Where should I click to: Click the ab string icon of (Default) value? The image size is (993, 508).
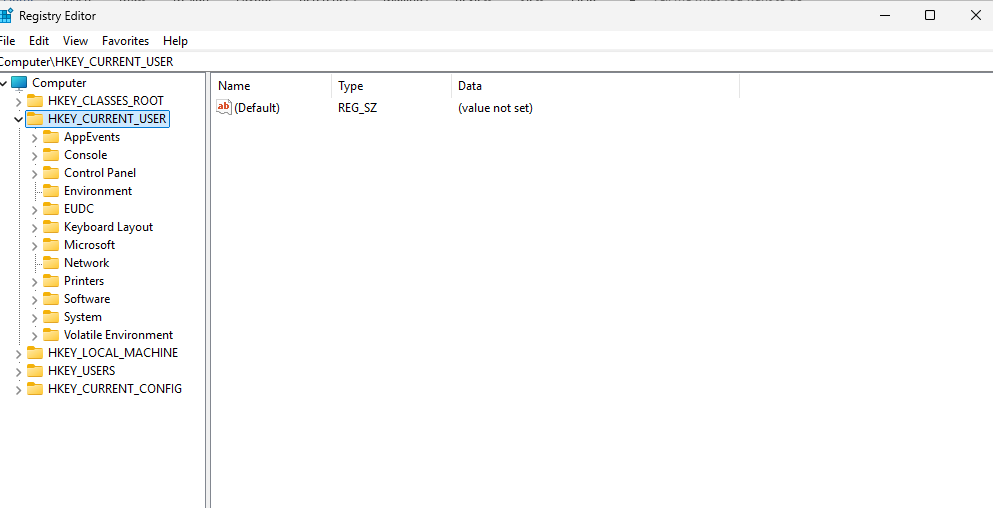pyautogui.click(x=224, y=108)
